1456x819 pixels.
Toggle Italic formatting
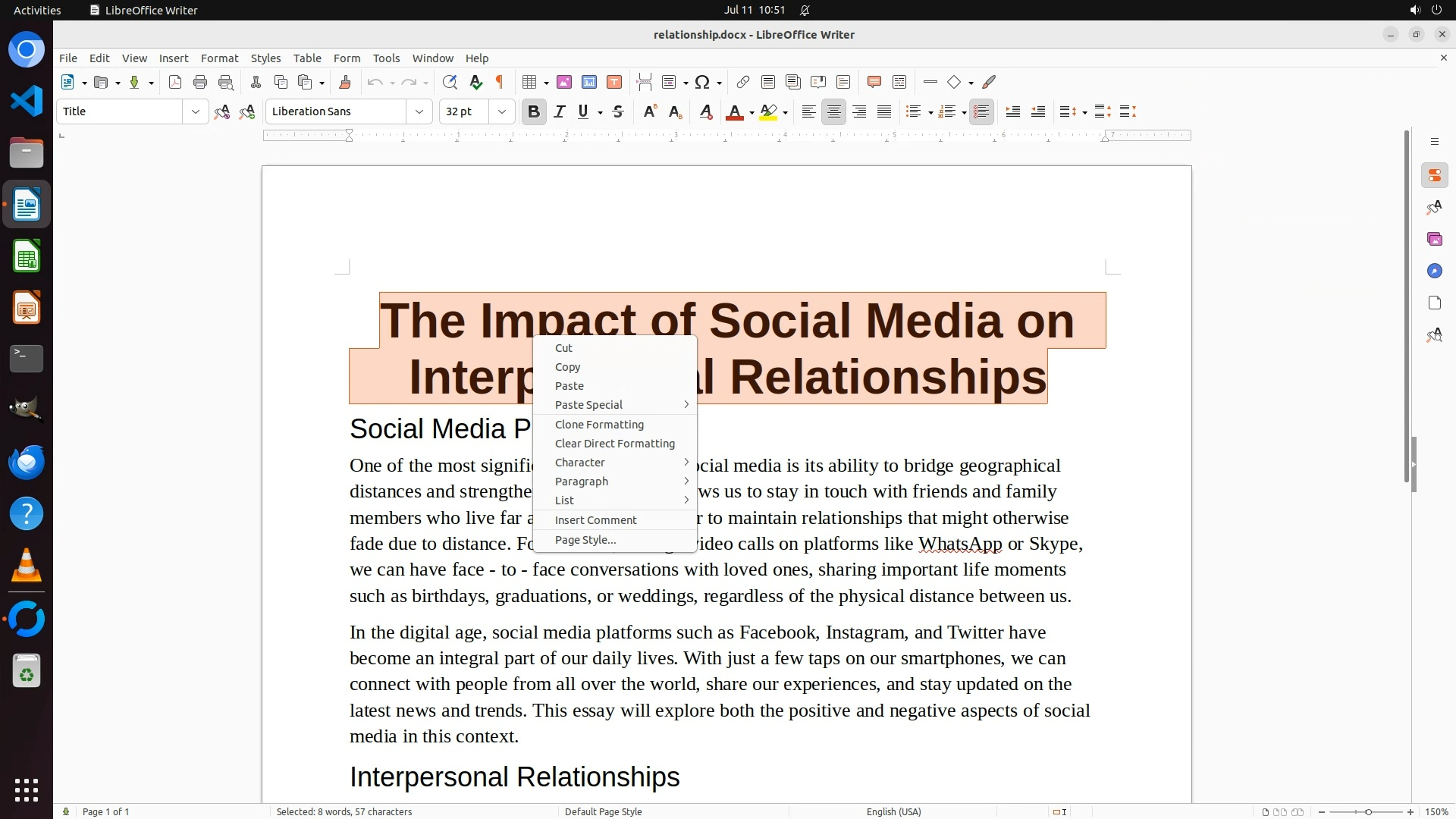click(560, 112)
